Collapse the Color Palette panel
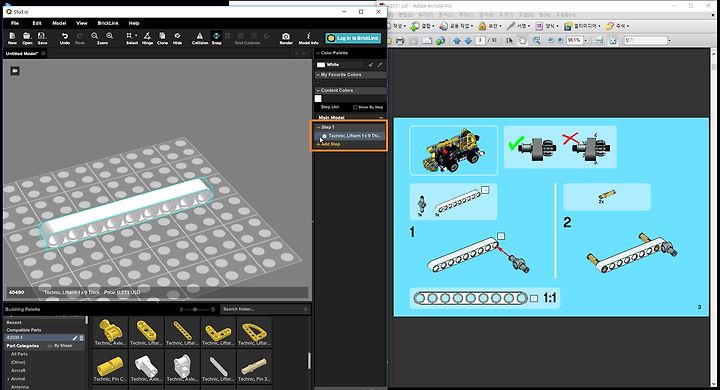Screen dimensions: 720x390 pyautogui.click(x=318, y=53)
